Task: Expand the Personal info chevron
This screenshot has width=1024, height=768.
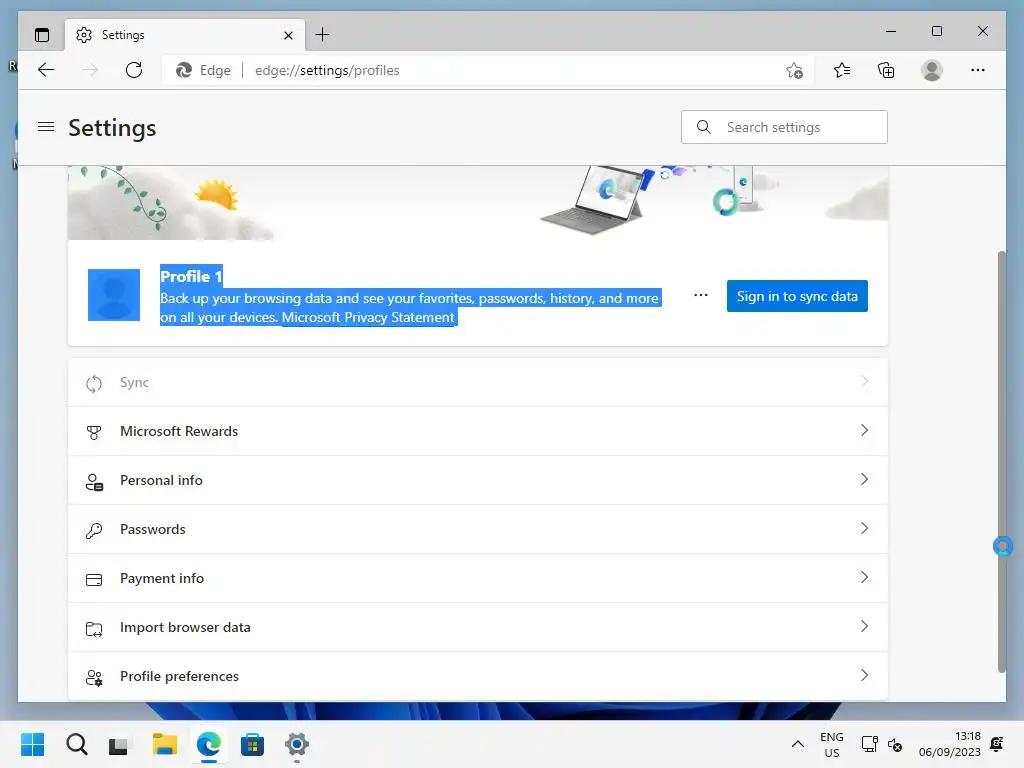Action: point(865,479)
